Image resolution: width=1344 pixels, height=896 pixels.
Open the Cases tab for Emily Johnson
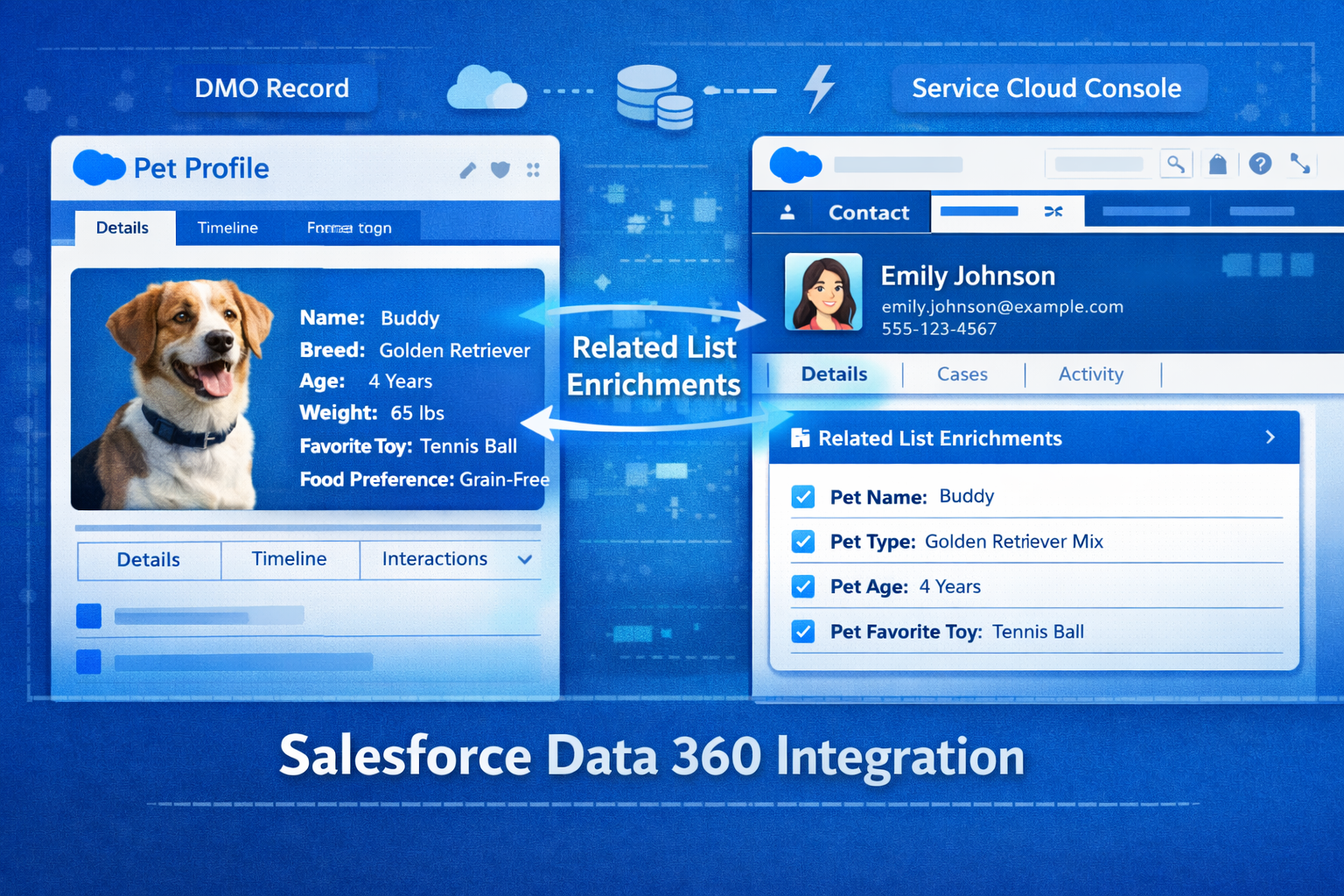pyautogui.click(x=962, y=374)
